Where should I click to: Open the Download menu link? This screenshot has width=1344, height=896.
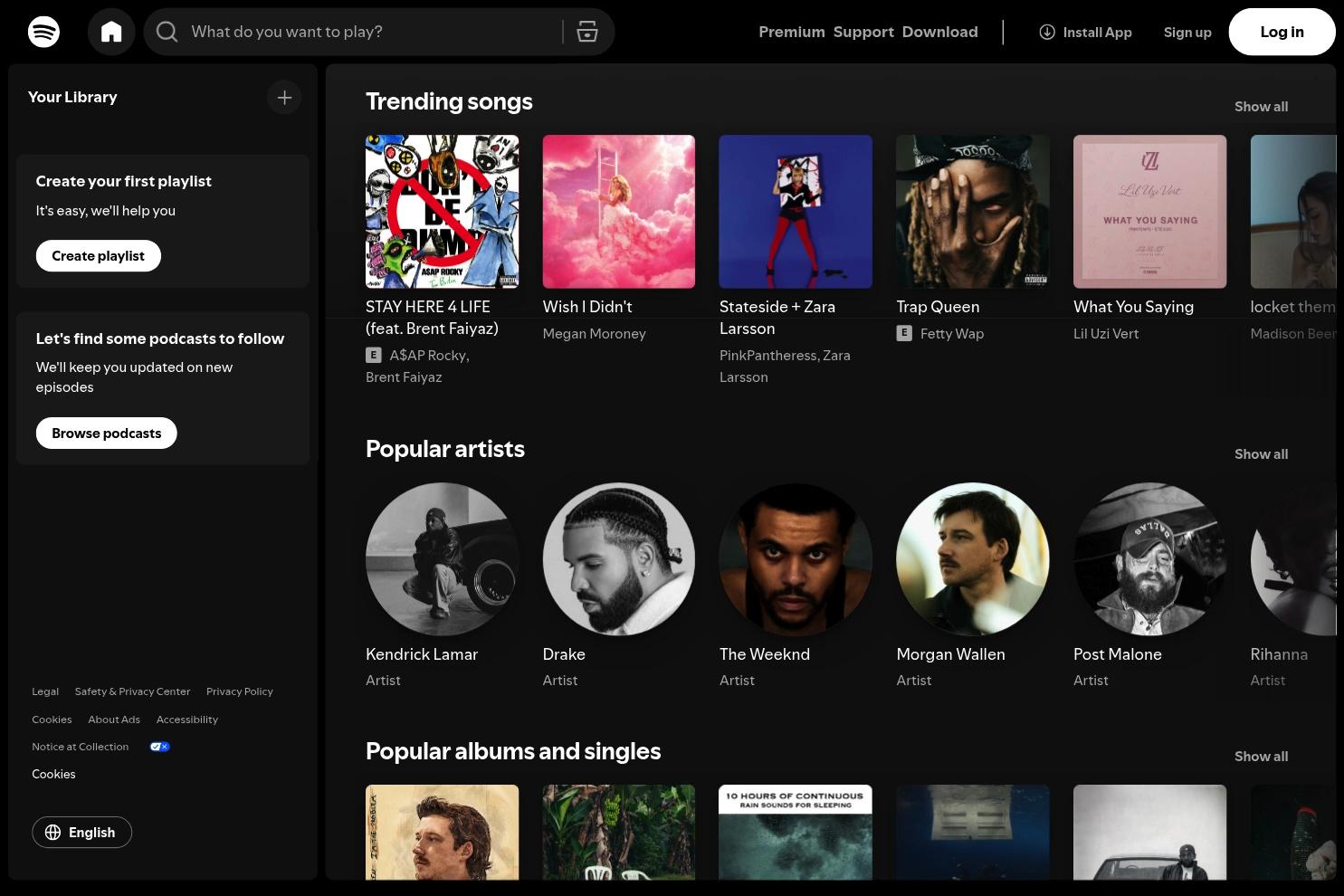click(x=940, y=32)
